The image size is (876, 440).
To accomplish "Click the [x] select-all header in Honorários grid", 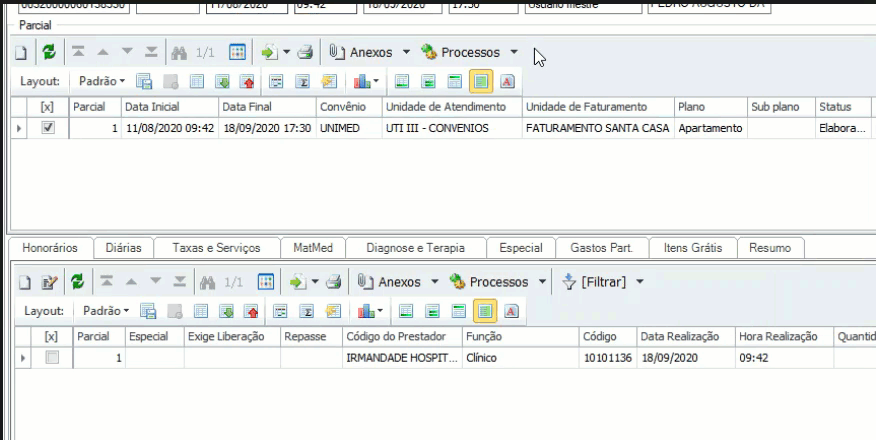I will 51,337.
